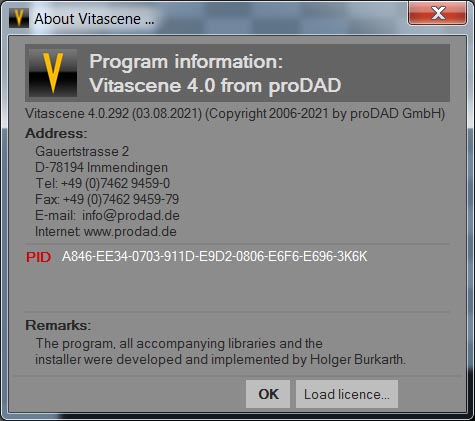Click the info@prodad.de e-mail address
Viewport: 475px width, 421px height.
(x=131, y=215)
